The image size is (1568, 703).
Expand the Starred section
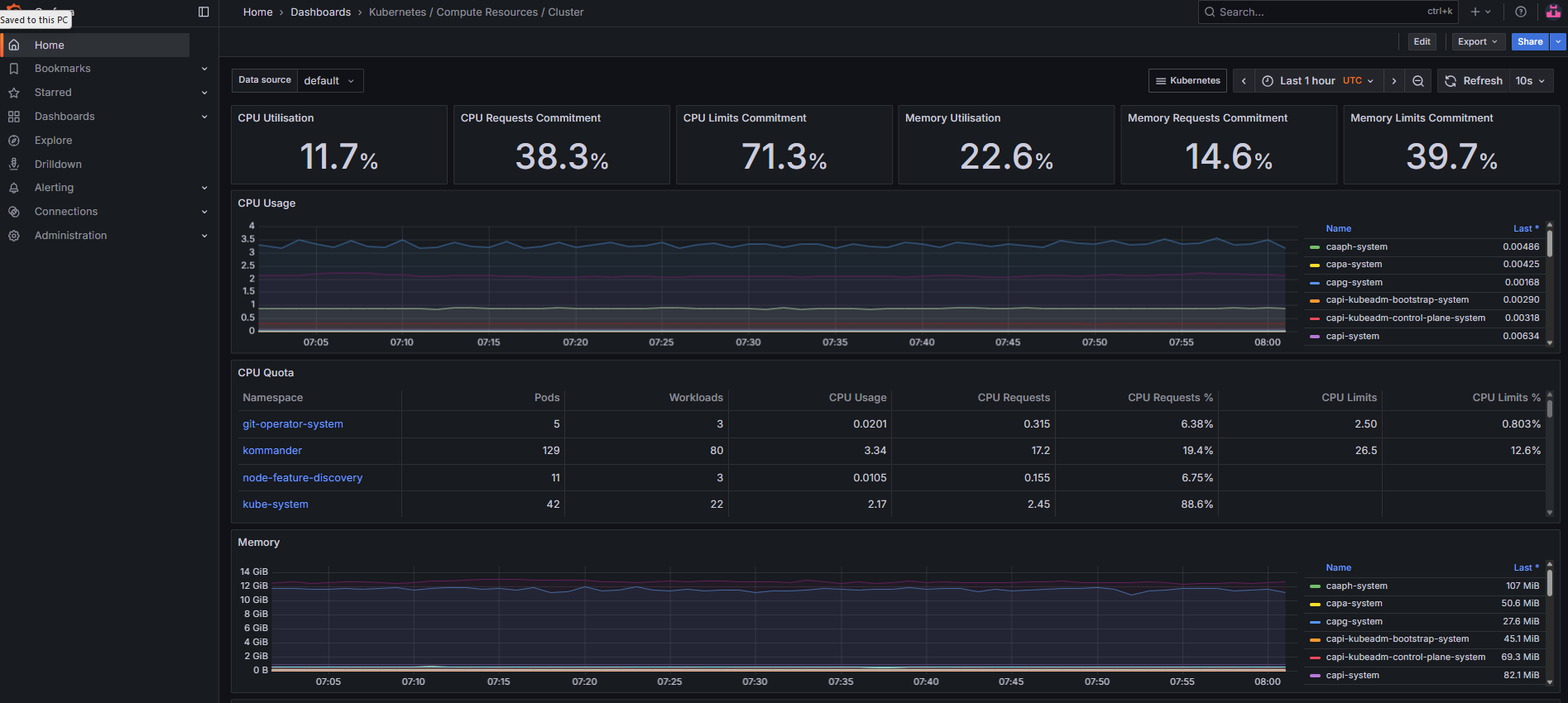pos(204,93)
